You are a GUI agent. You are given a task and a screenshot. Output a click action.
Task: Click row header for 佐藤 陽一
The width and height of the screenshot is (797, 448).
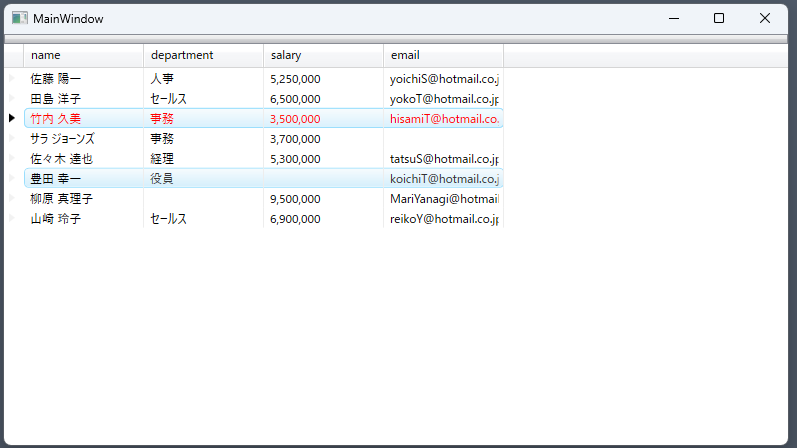pos(12,78)
